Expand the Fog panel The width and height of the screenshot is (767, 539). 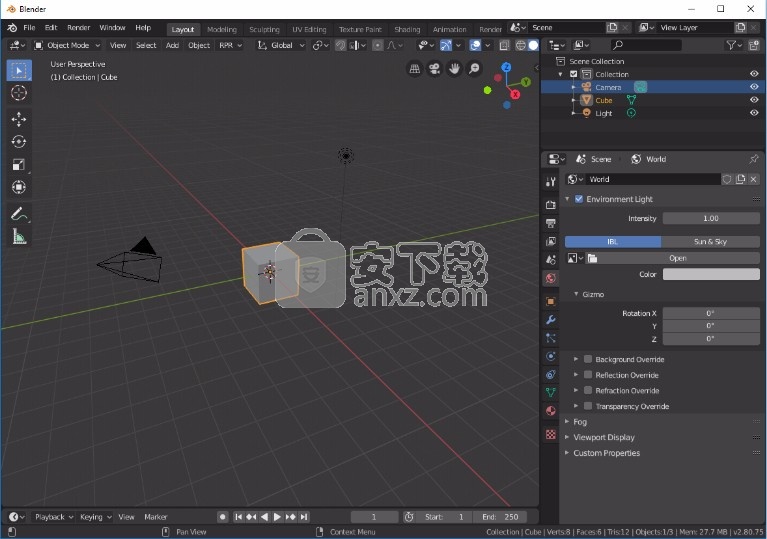click(x=580, y=422)
